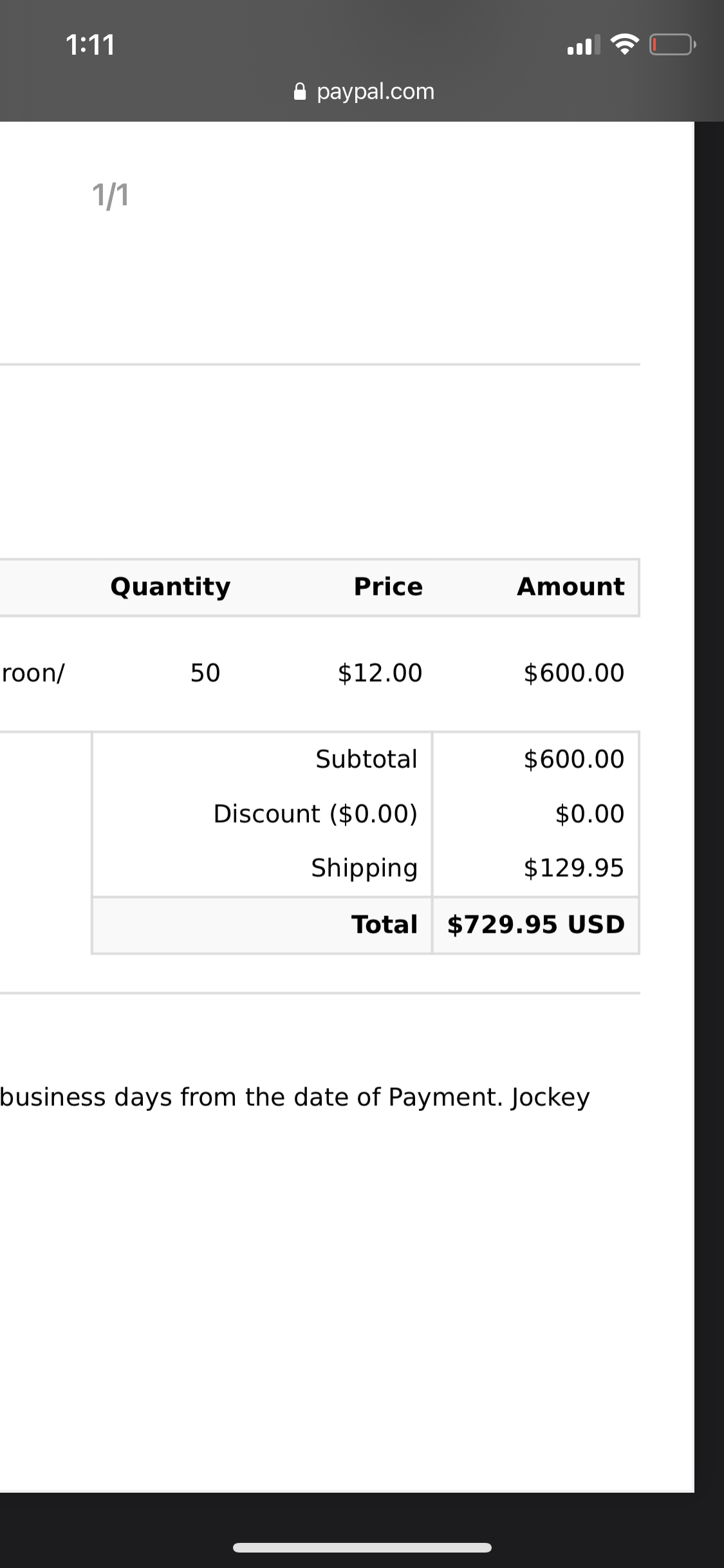Tap the Shipping label

point(364,869)
